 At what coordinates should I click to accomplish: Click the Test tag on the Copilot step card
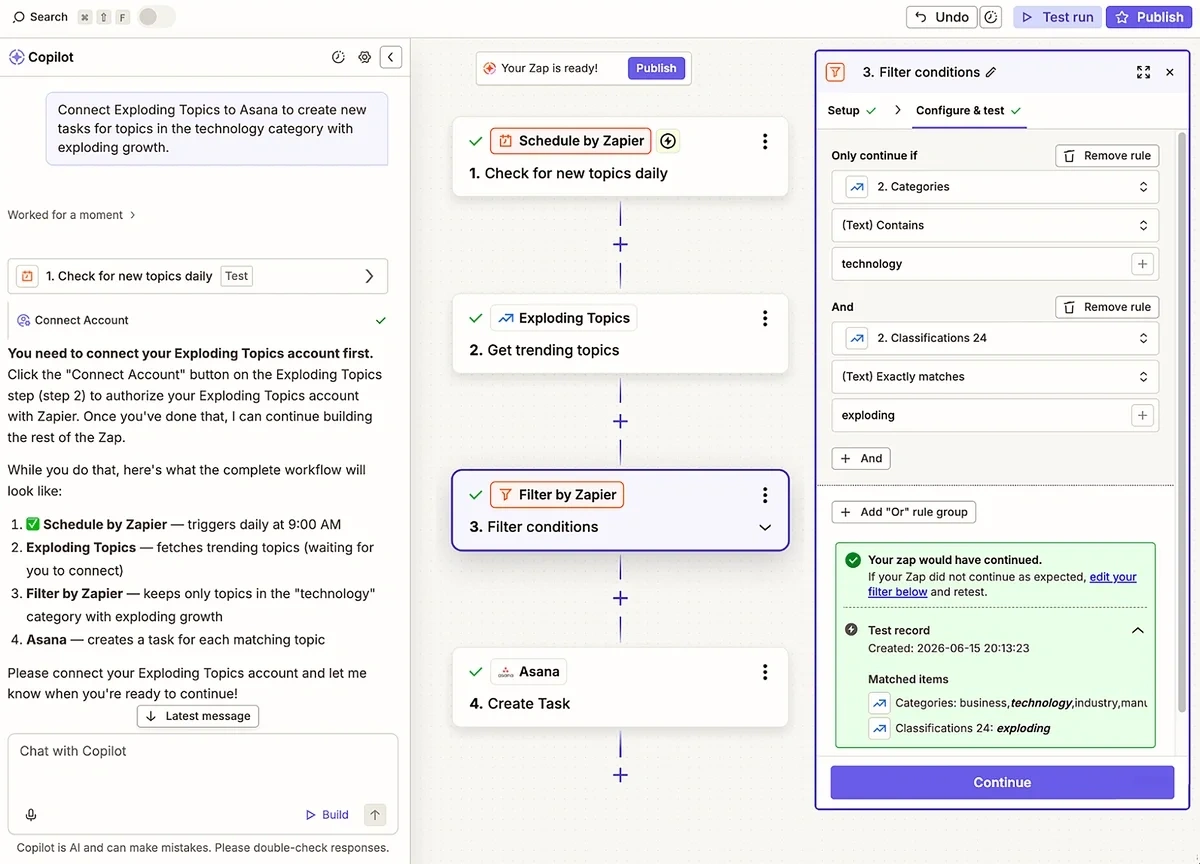pyautogui.click(x=236, y=276)
